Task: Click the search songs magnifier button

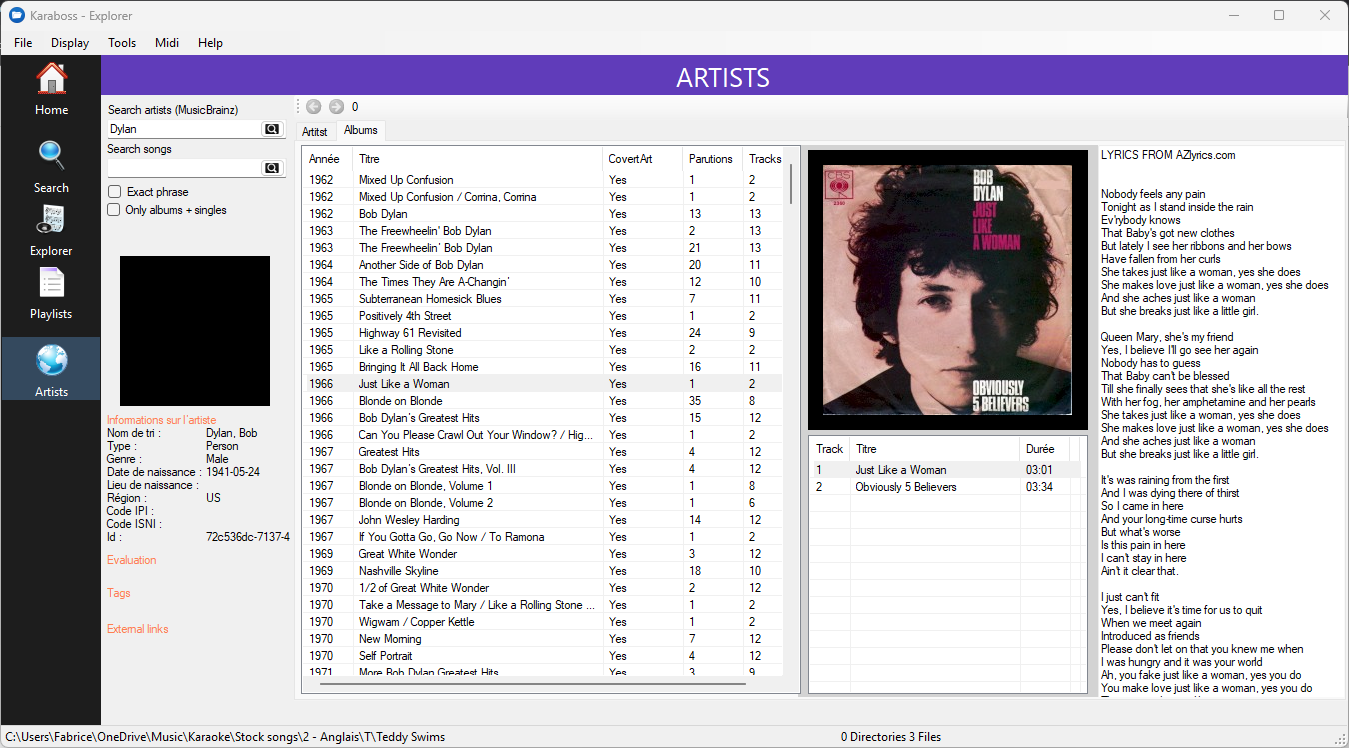Action: point(271,168)
